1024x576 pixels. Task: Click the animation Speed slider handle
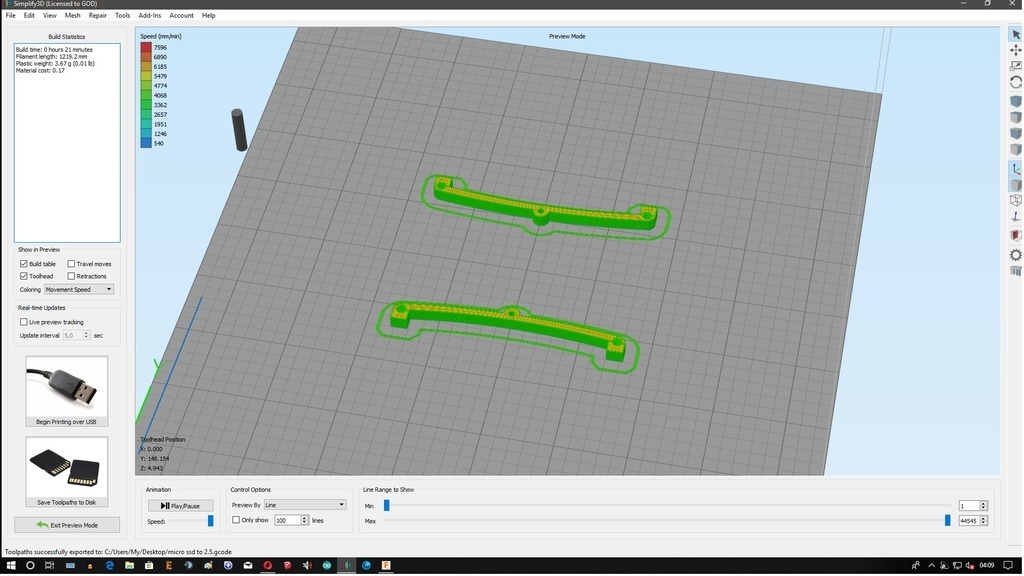click(x=210, y=521)
